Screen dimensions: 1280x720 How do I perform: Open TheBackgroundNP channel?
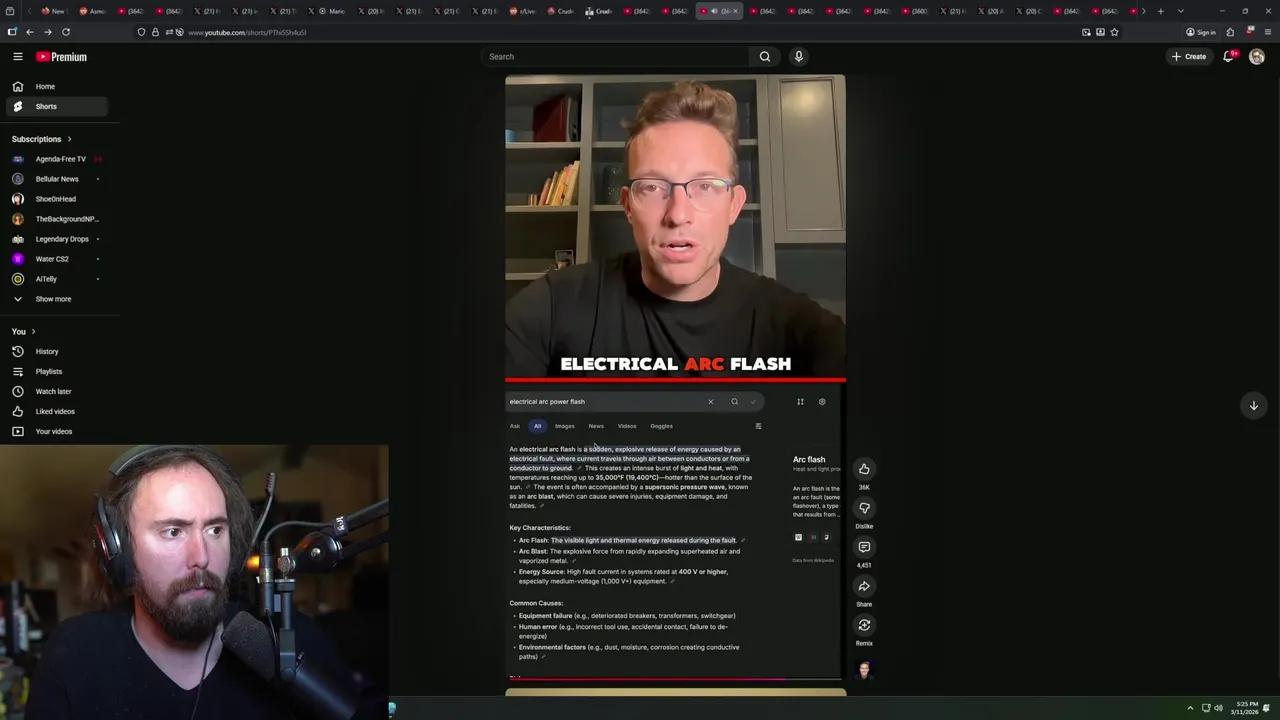pyautogui.click(x=57, y=219)
